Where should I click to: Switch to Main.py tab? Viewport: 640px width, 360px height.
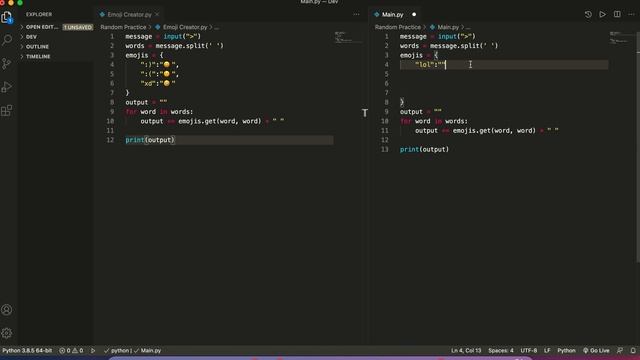[x=393, y=14]
